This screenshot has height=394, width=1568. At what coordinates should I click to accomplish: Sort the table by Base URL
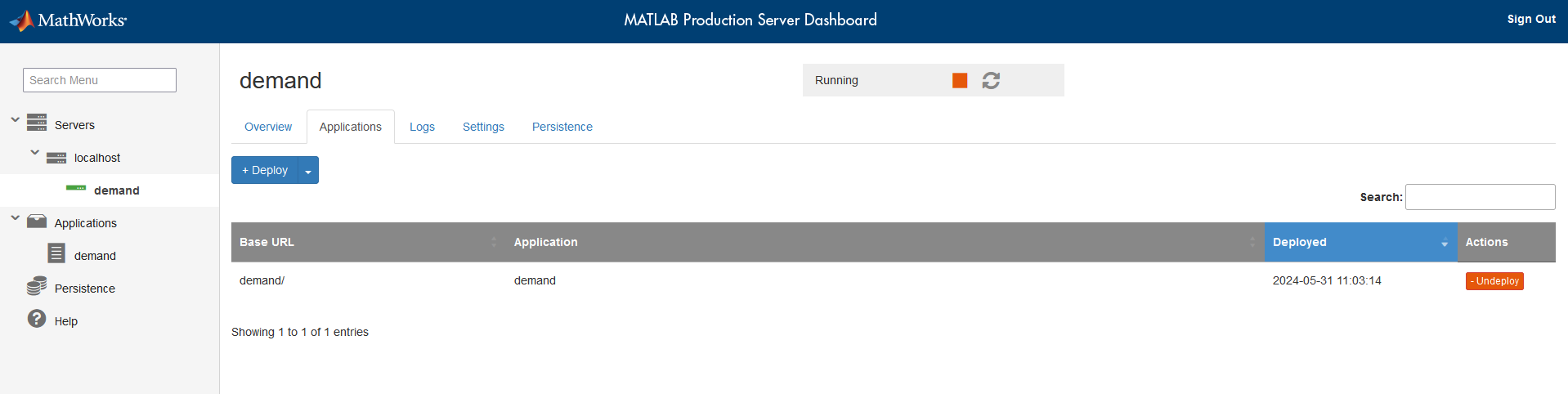(x=368, y=242)
